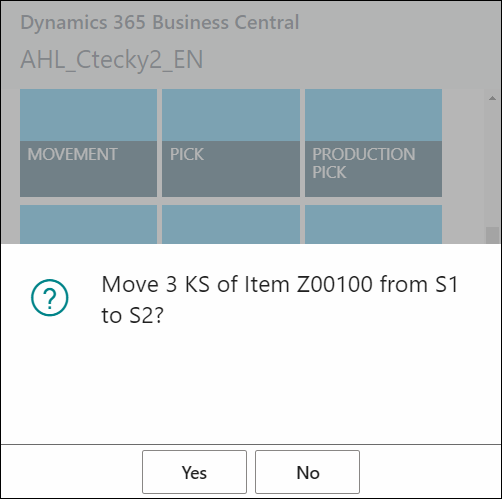Click the scroll up arrow
The image size is (502, 499).
pos(492,98)
